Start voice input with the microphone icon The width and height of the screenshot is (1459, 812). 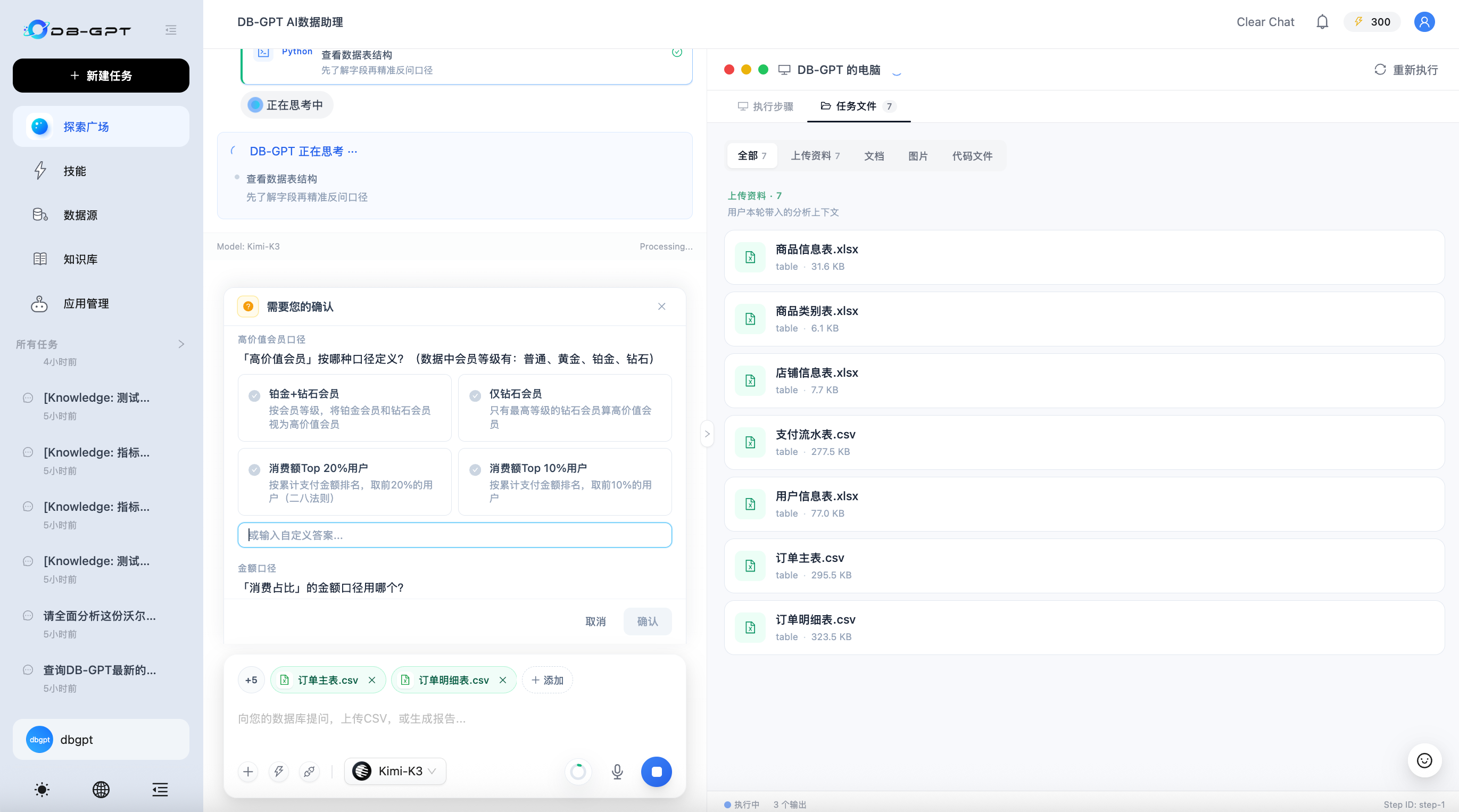coord(617,771)
